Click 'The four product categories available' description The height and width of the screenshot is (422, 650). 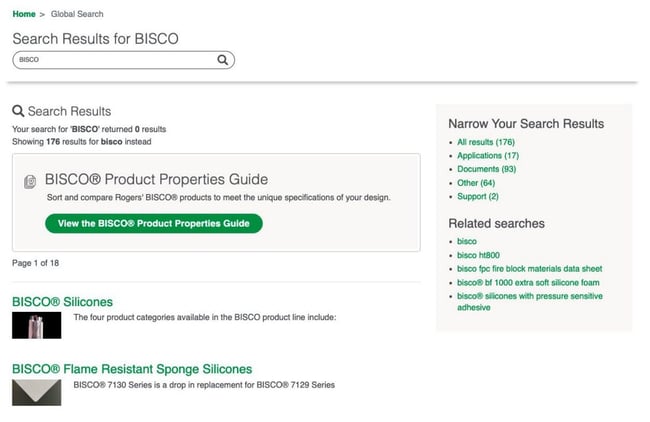click(205, 317)
